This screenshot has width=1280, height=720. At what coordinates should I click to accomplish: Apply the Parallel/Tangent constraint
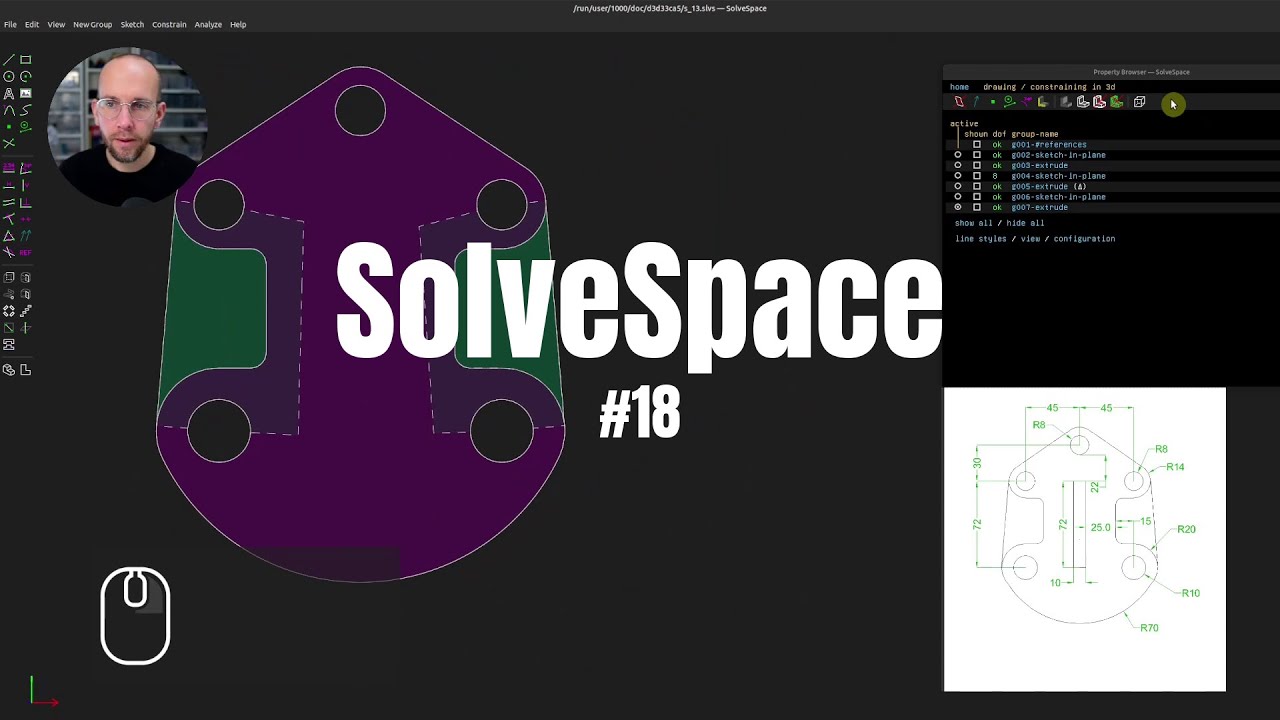(9, 202)
